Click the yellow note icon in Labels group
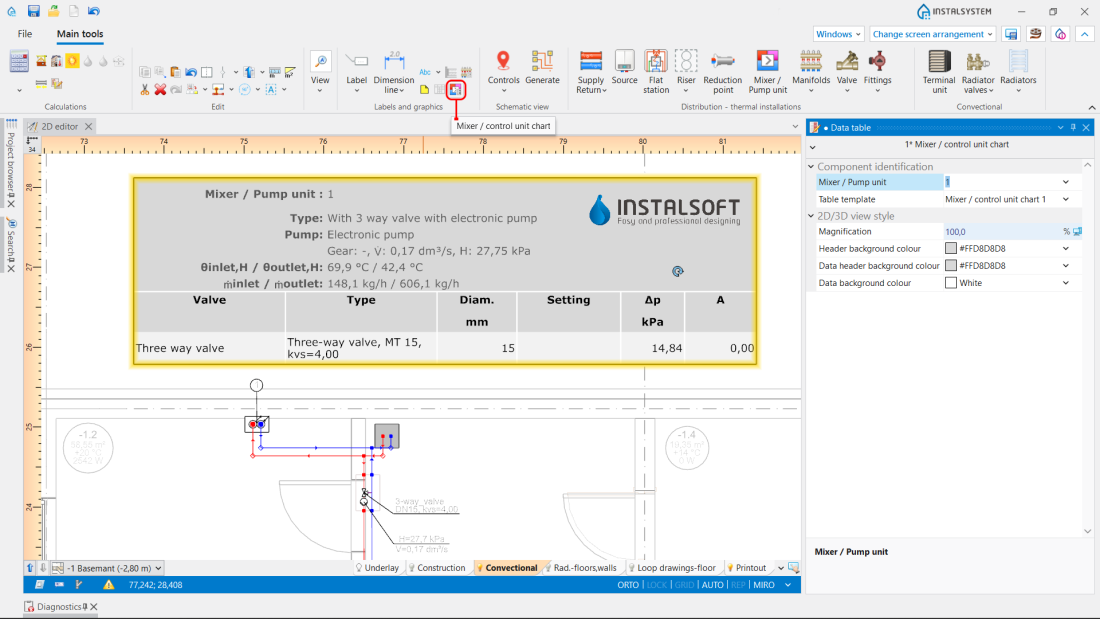This screenshot has width=1100, height=619. tap(424, 89)
